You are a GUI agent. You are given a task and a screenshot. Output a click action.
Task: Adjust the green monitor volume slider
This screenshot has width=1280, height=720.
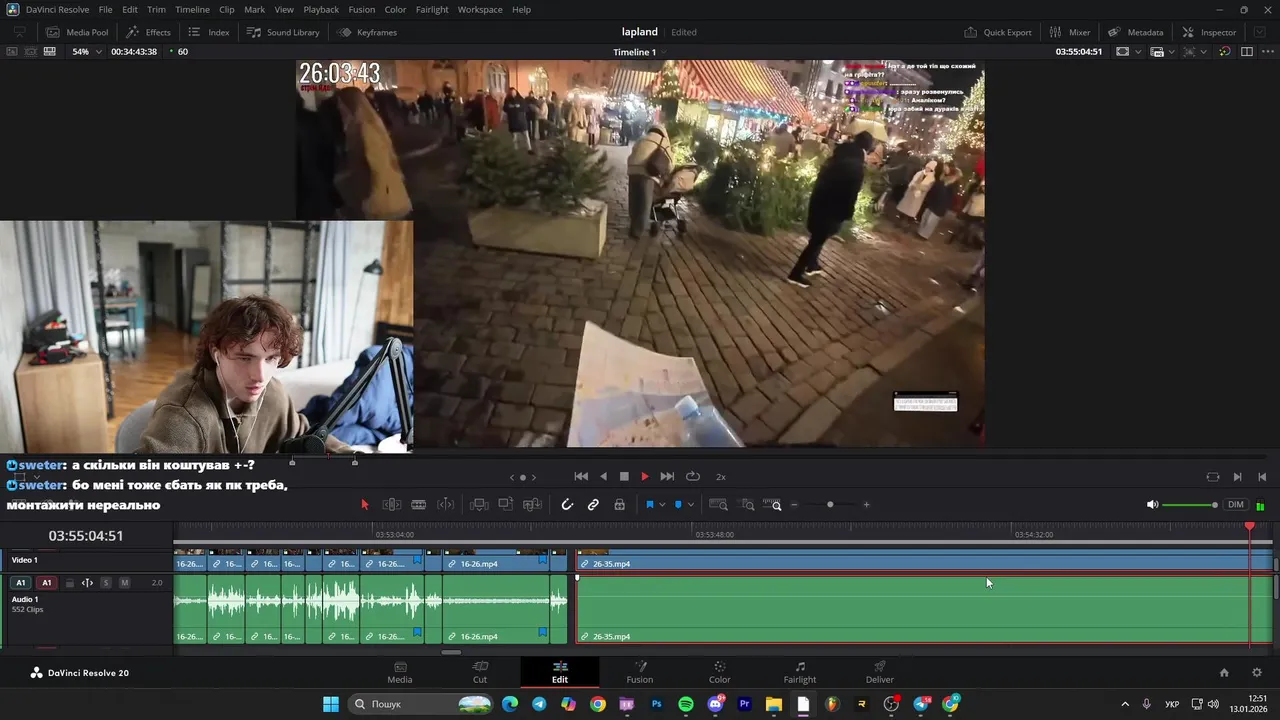1190,505
